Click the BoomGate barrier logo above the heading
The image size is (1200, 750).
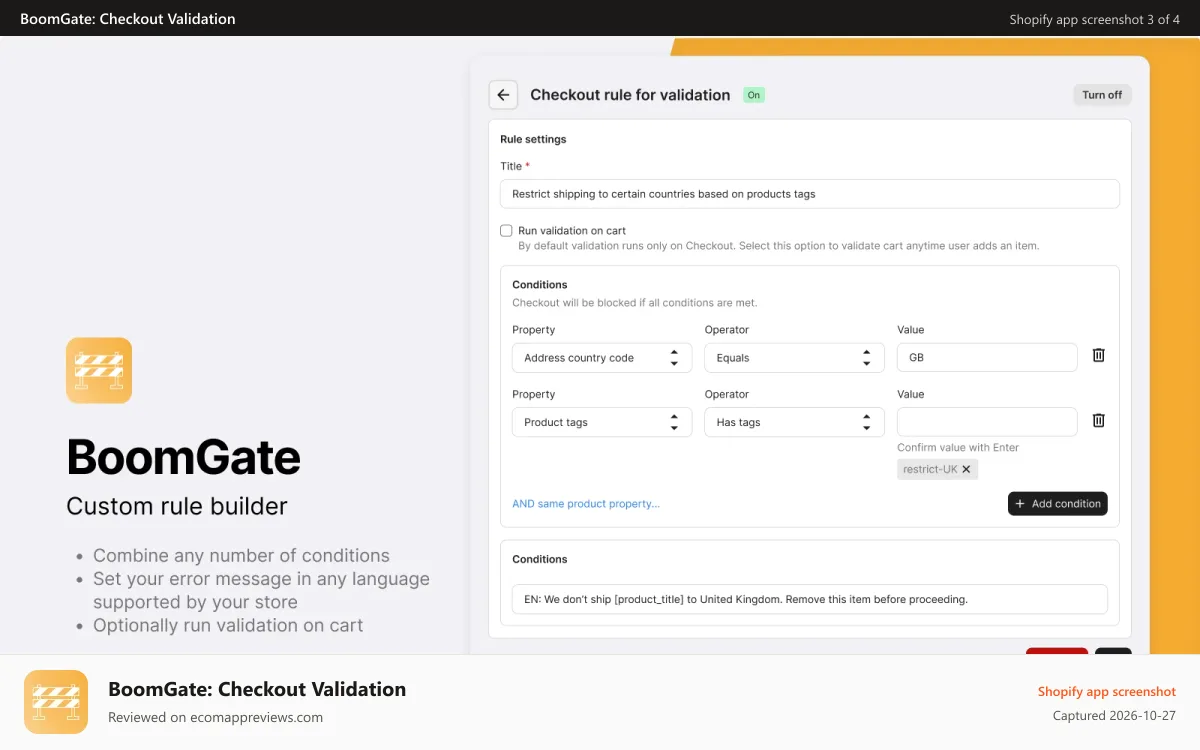tap(99, 370)
